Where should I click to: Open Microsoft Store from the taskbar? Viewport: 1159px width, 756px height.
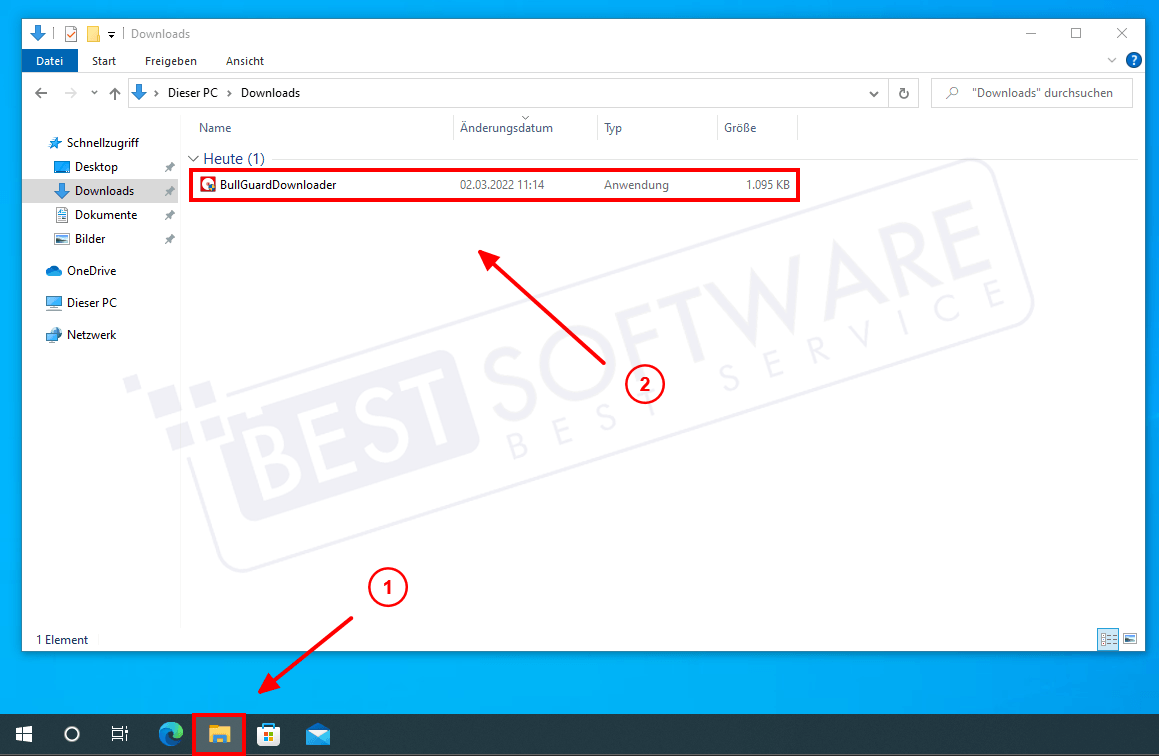click(268, 735)
